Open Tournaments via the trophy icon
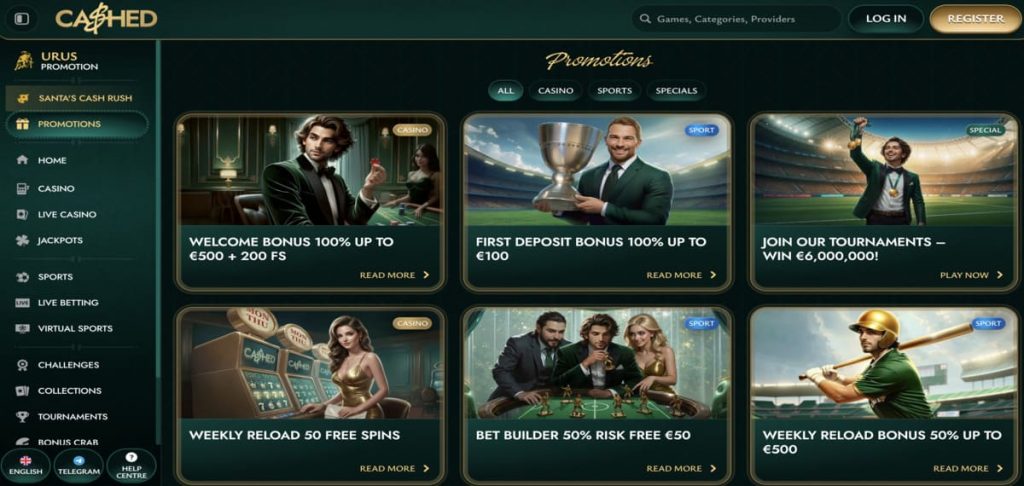 pyautogui.click(x=22, y=417)
